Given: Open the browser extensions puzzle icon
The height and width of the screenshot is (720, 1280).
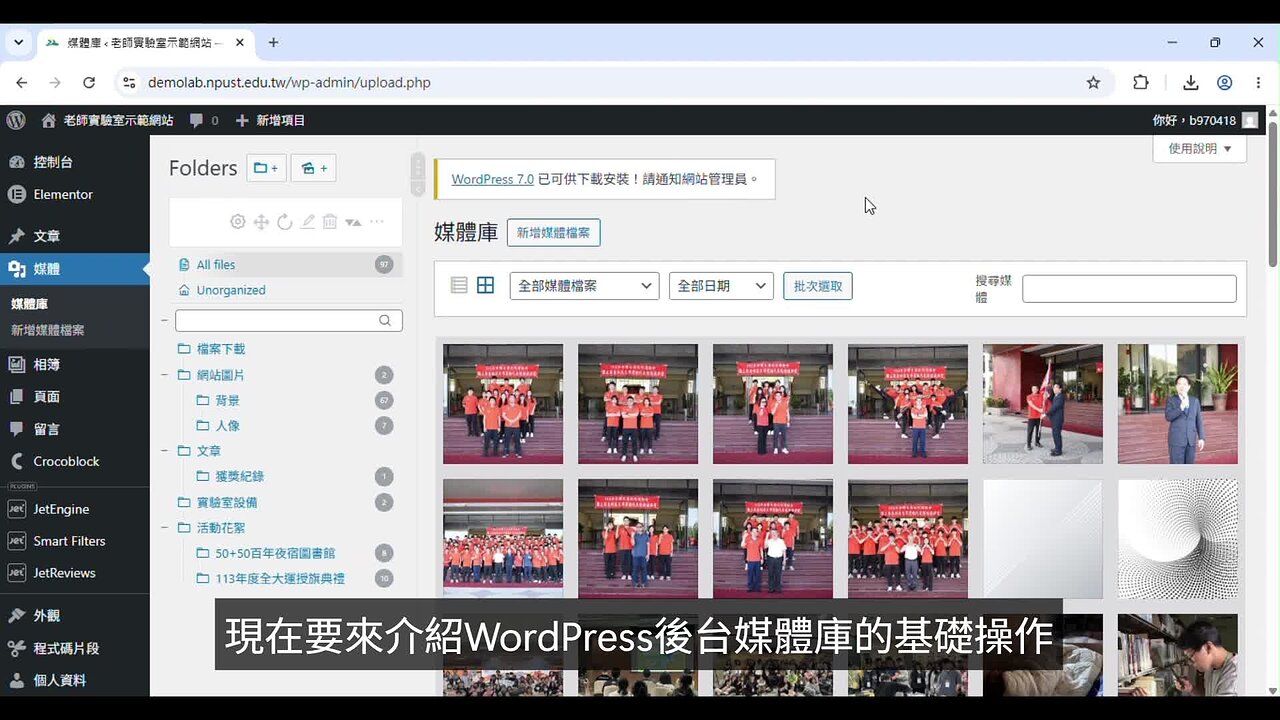Looking at the screenshot, I should (x=1141, y=83).
